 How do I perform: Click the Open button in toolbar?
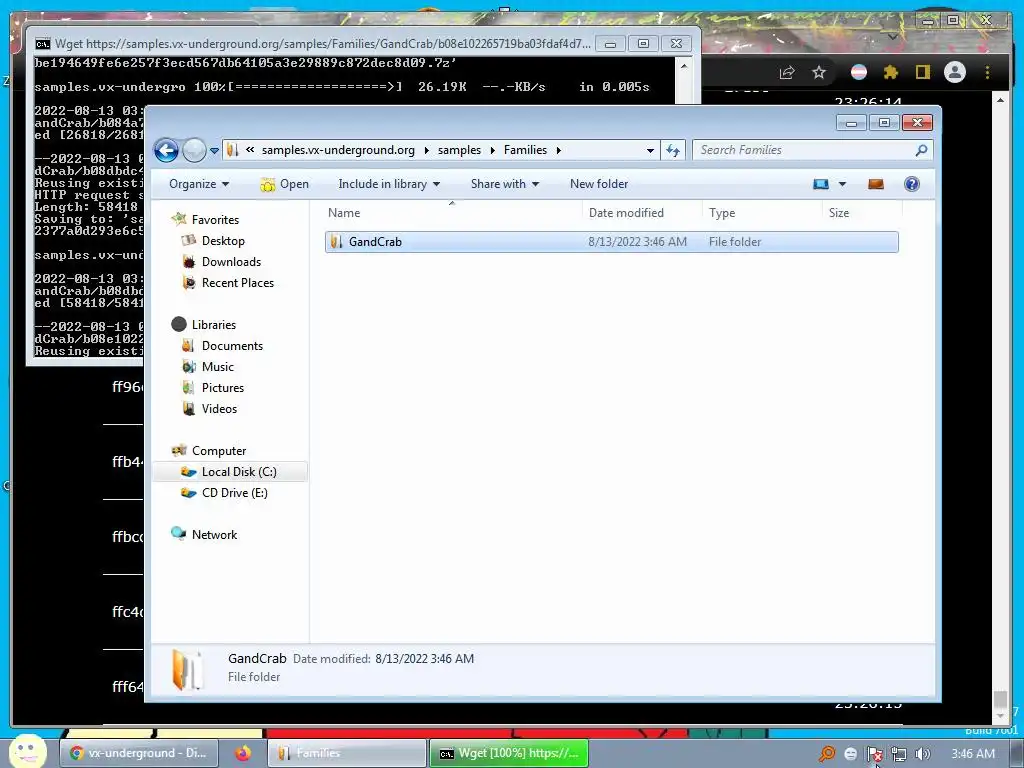(x=285, y=184)
